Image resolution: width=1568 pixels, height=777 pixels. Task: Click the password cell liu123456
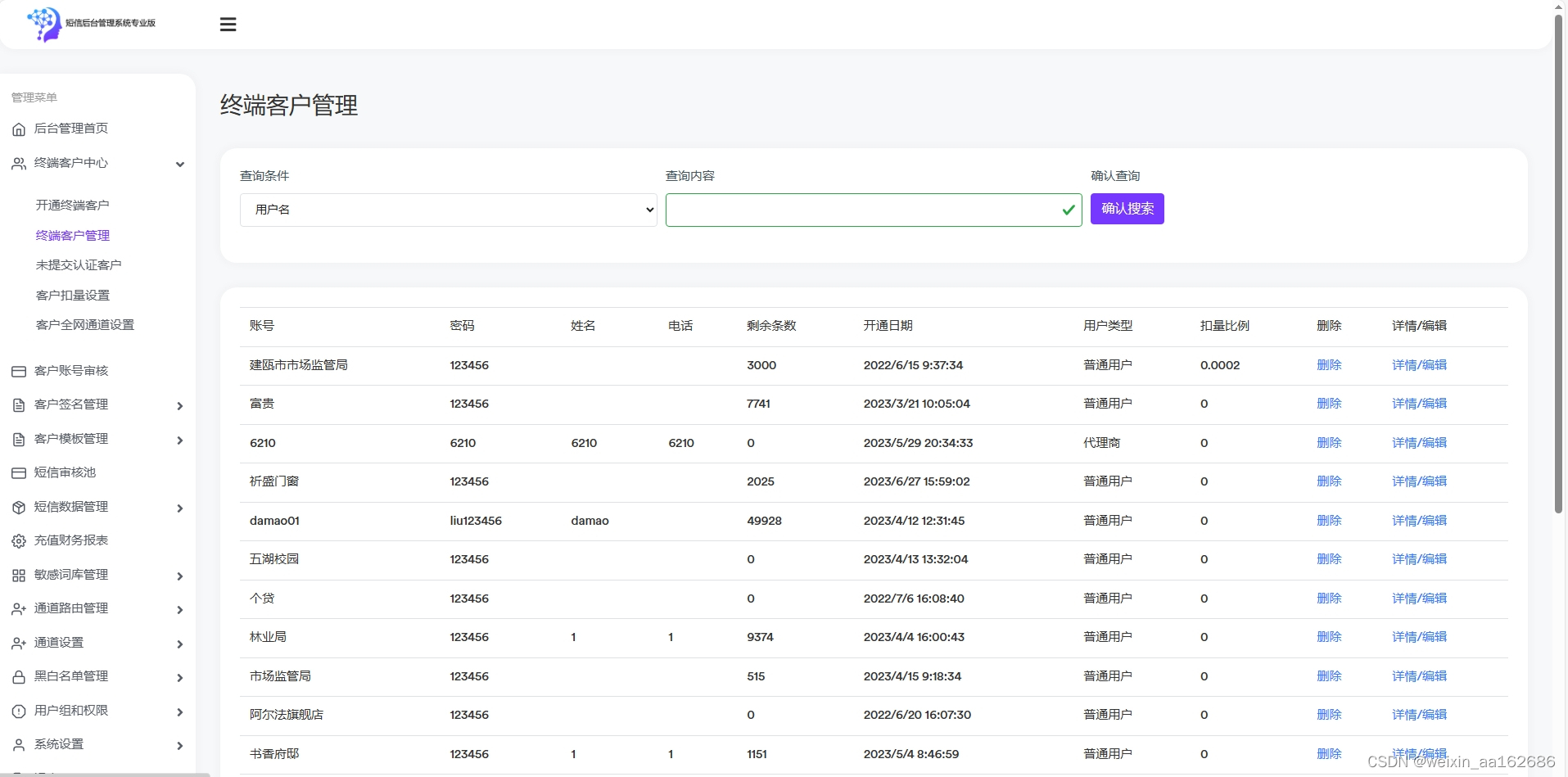(476, 521)
